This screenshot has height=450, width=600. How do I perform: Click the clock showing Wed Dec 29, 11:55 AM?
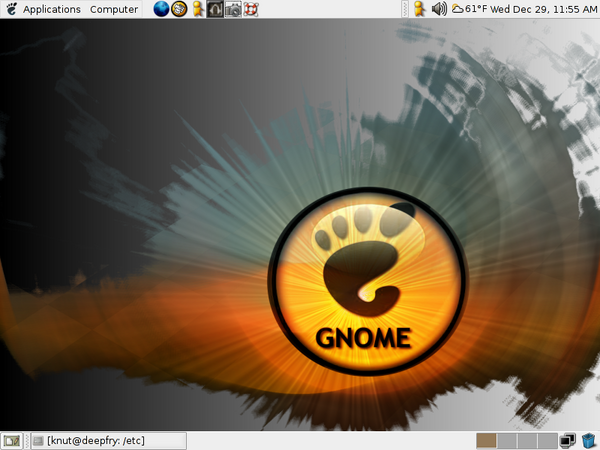[x=543, y=9]
